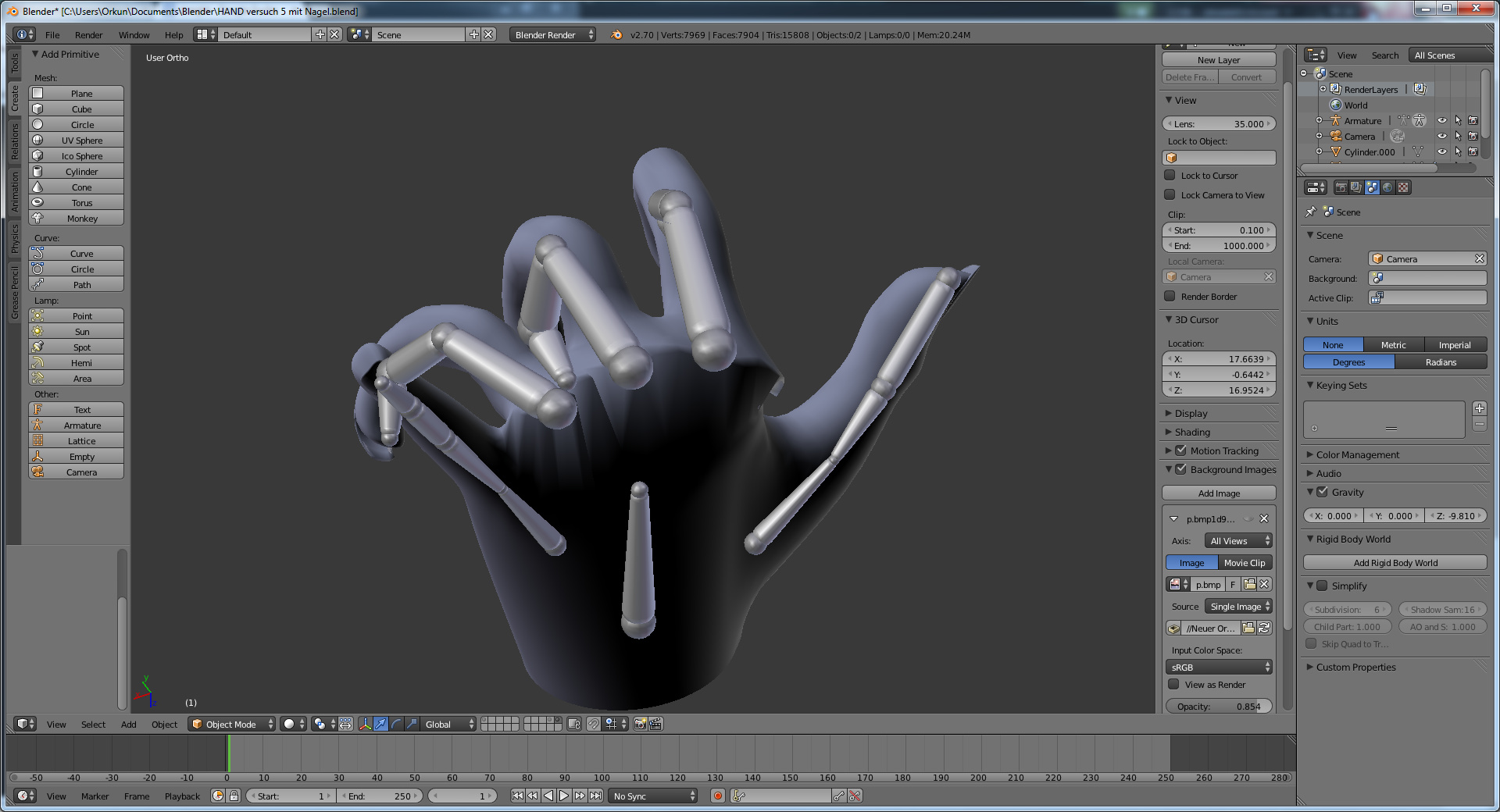This screenshot has height=812, width=1500.
Task: Open the Render properties tab (camera icon)
Action: coord(1341,187)
